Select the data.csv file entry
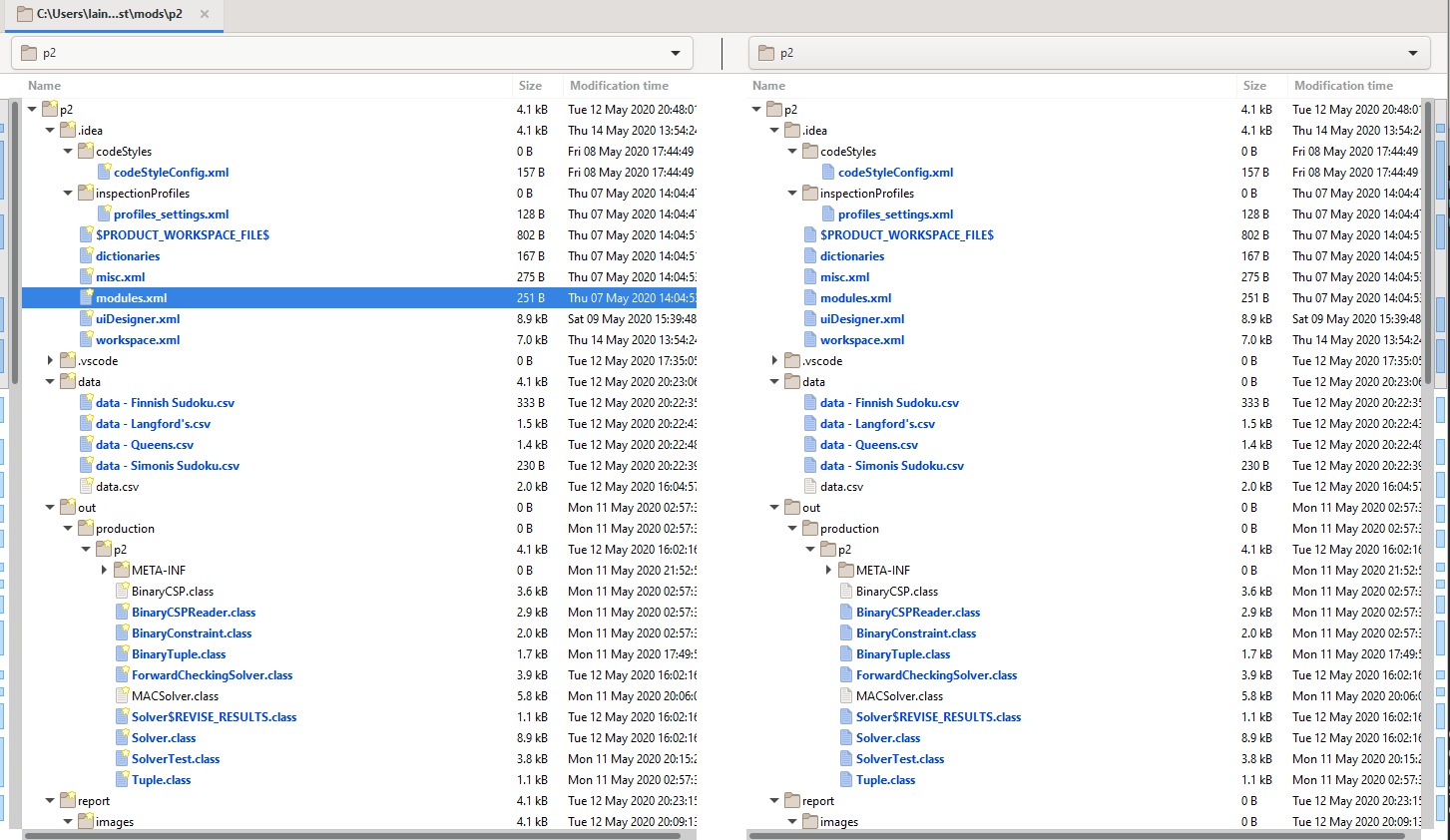Image resolution: width=1450 pixels, height=840 pixels. coord(115,486)
